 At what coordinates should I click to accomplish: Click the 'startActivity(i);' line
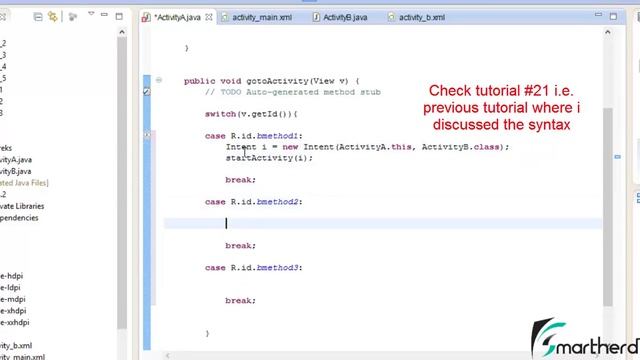pos(269,158)
